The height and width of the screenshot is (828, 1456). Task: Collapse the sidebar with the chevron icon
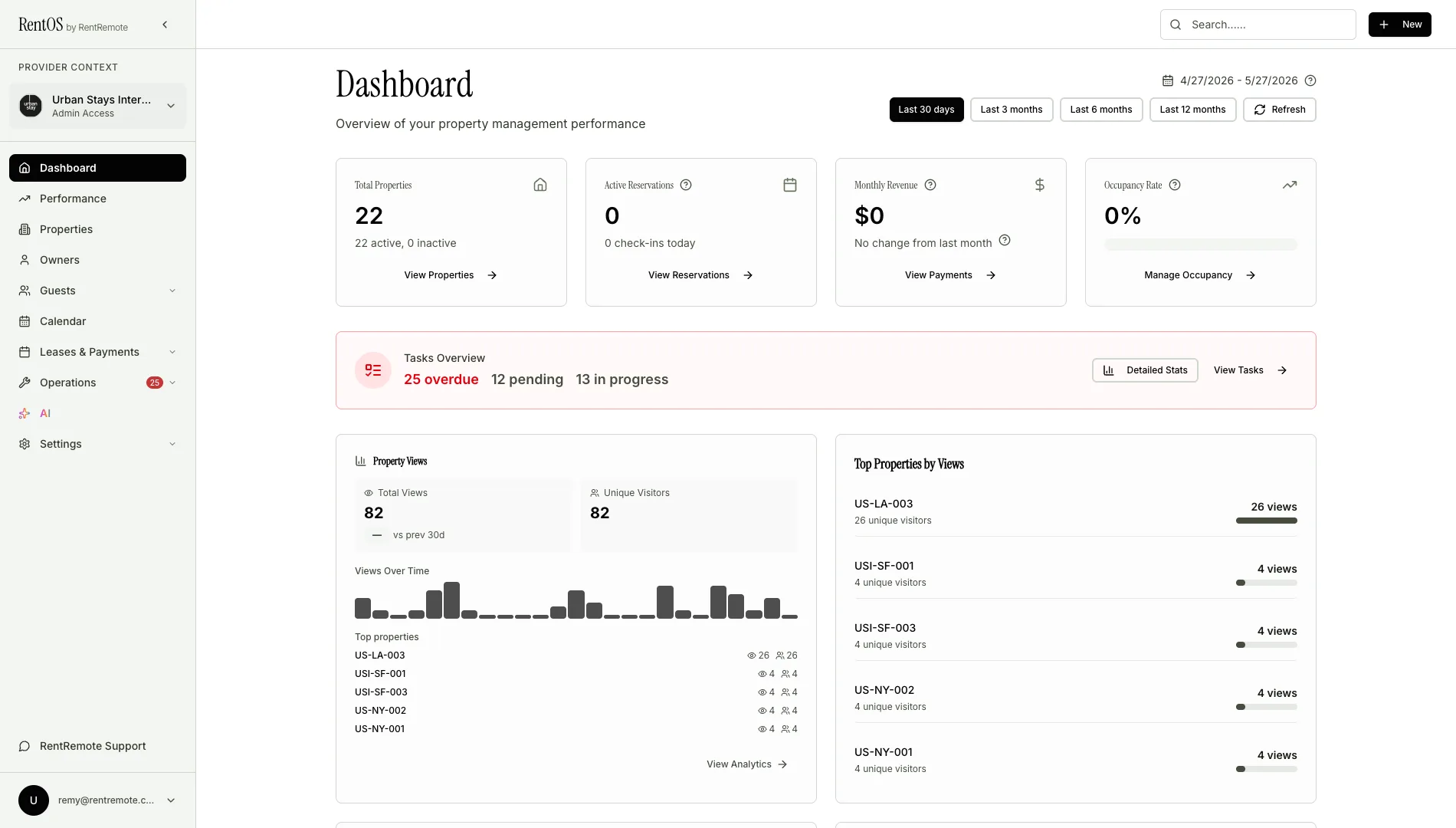point(165,25)
